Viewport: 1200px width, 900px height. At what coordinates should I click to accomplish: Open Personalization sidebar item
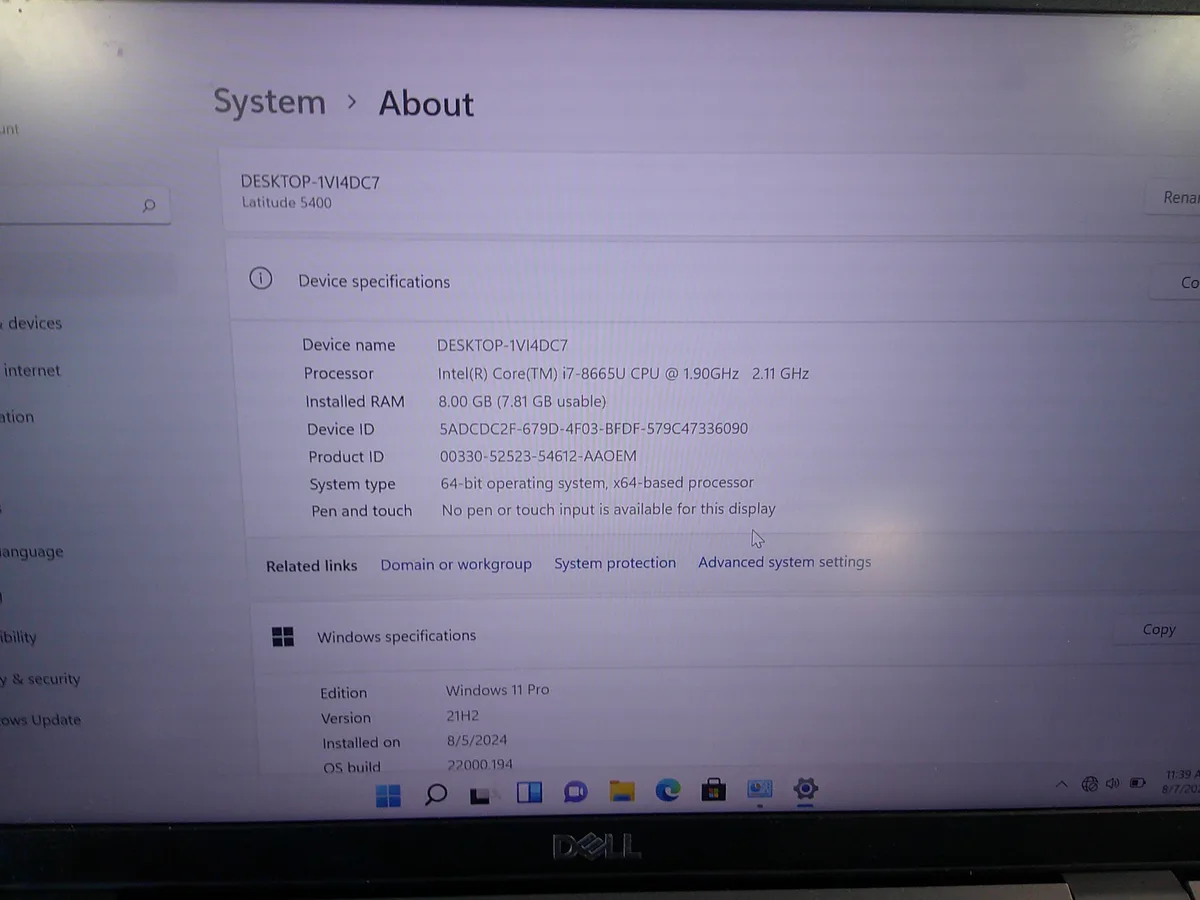point(17,417)
